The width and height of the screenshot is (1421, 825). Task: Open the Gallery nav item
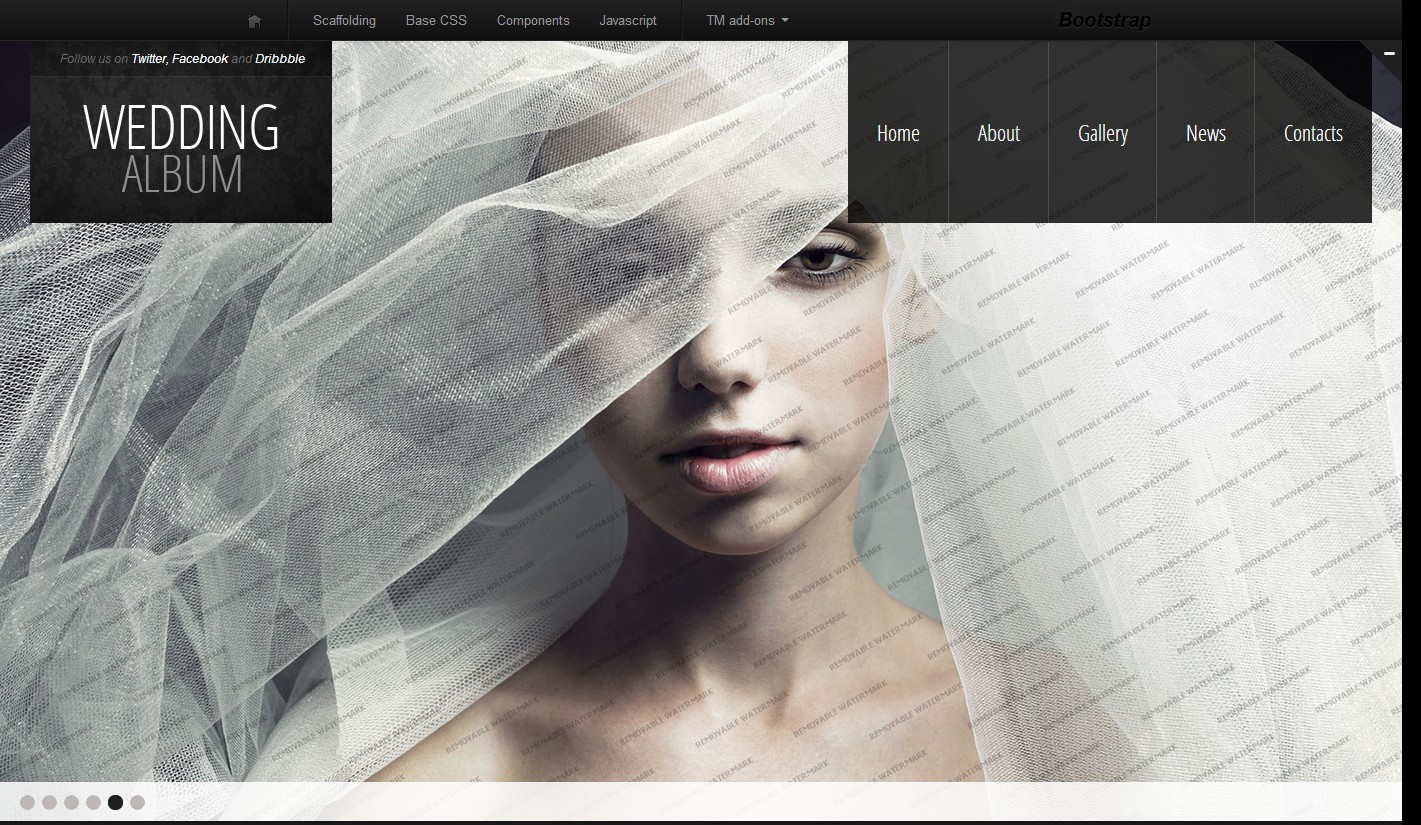coord(1103,133)
